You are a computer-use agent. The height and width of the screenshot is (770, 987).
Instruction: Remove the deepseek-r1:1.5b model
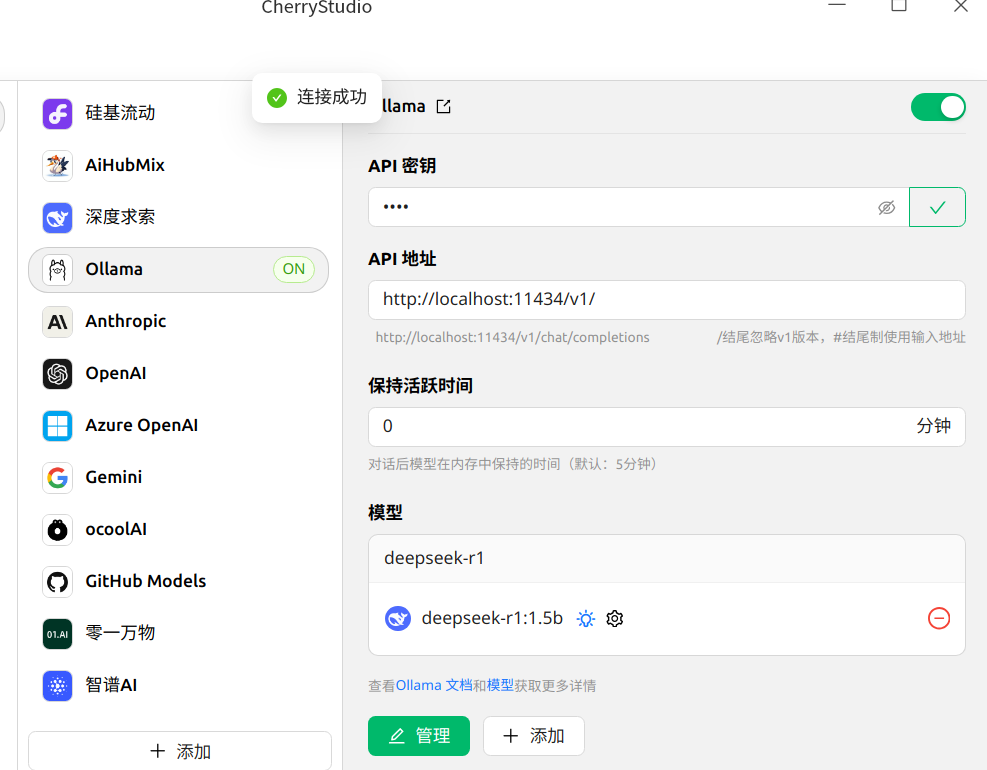[939, 618]
